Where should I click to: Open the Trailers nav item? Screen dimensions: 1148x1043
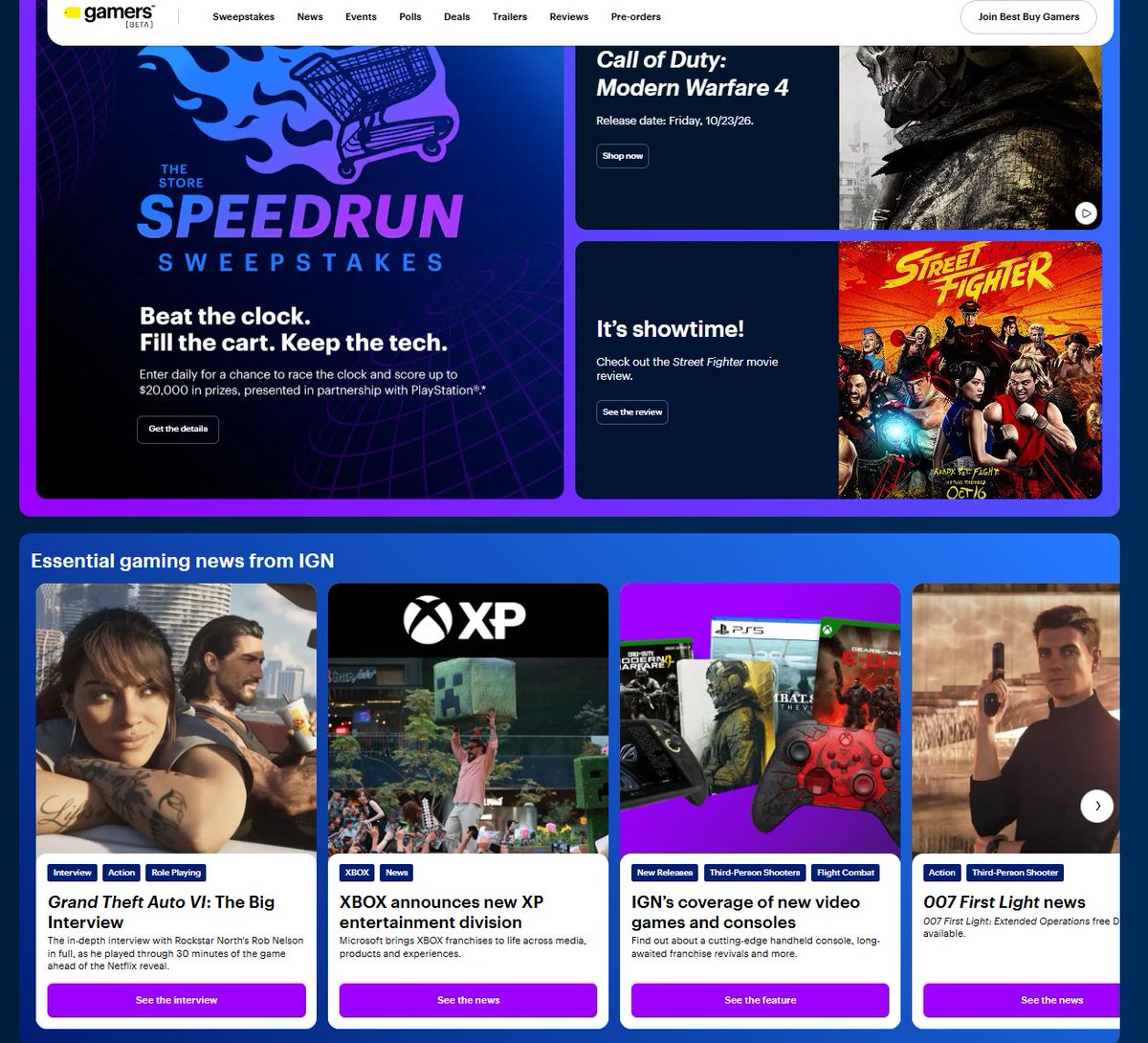point(510,17)
